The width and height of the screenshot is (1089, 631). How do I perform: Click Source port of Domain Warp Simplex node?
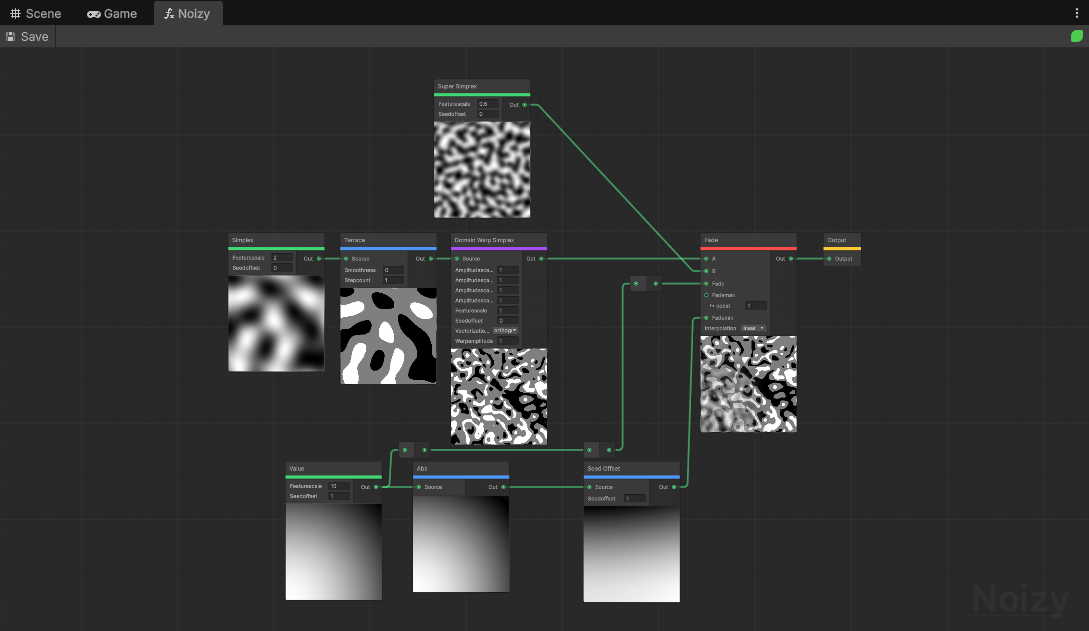(x=457, y=258)
